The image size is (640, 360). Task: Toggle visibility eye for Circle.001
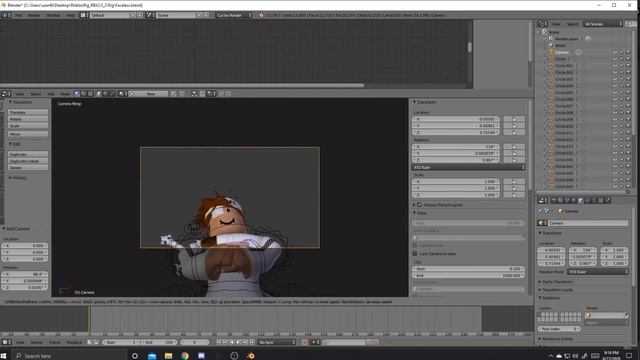click(x=615, y=66)
